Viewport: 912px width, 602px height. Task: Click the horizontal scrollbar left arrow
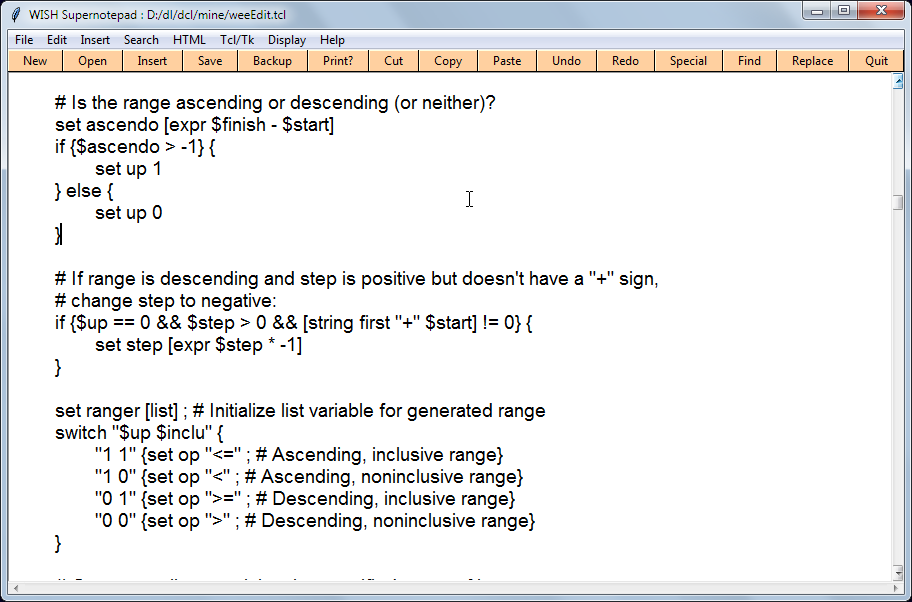coord(16,589)
